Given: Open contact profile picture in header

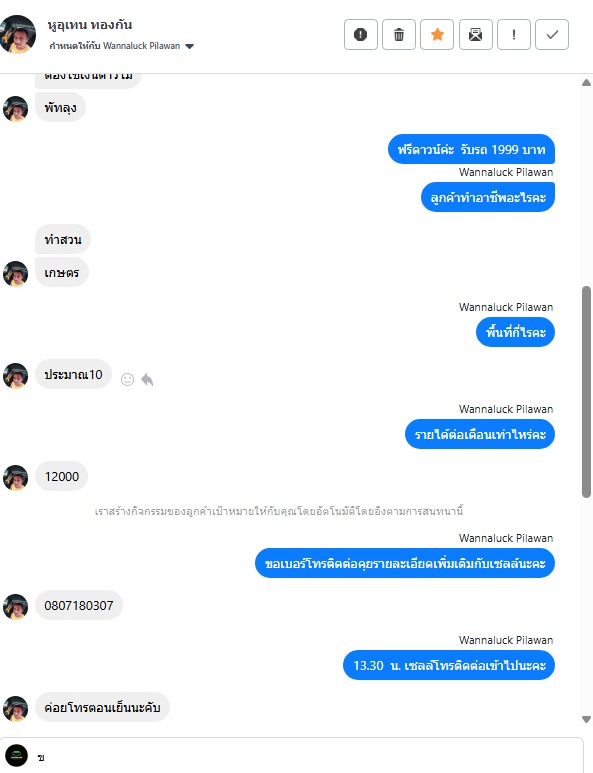Looking at the screenshot, I should click(18, 34).
